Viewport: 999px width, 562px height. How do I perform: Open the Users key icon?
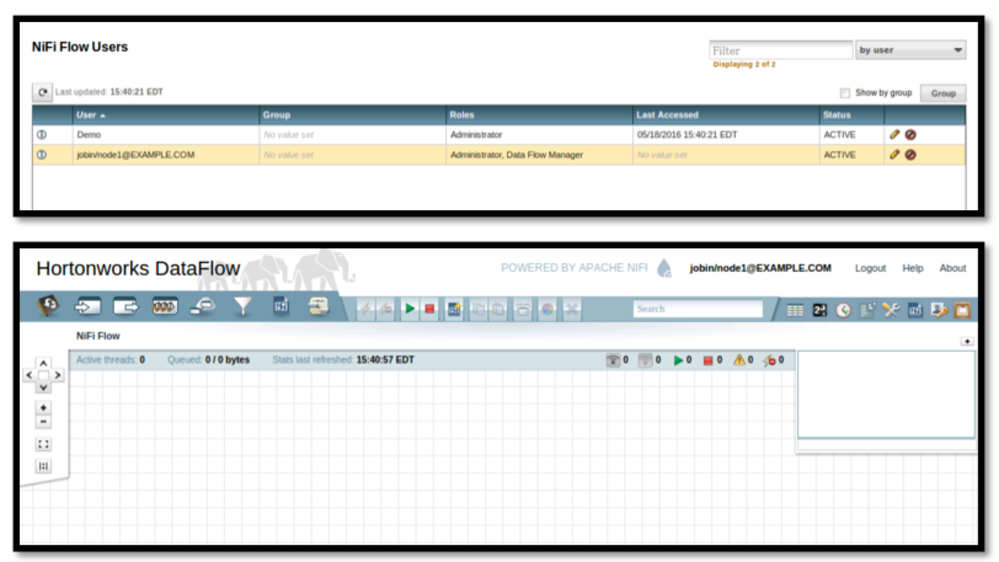click(x=939, y=310)
